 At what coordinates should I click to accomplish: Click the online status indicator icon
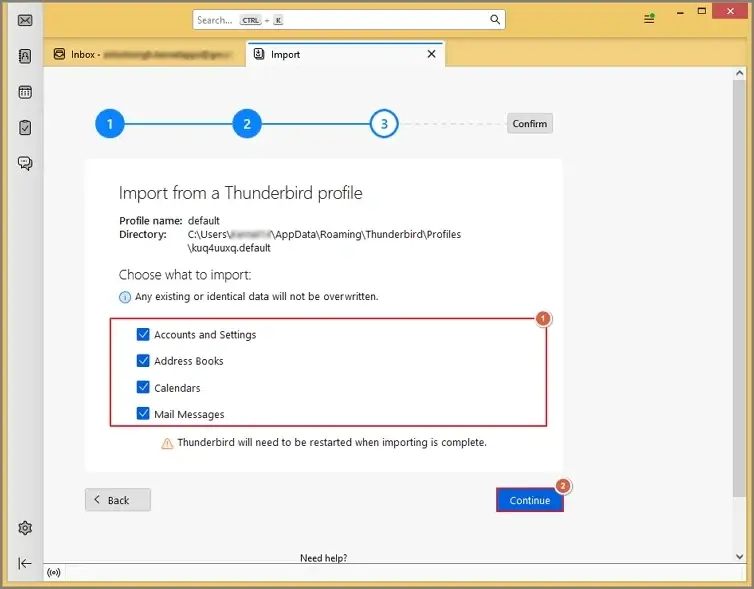pos(54,572)
